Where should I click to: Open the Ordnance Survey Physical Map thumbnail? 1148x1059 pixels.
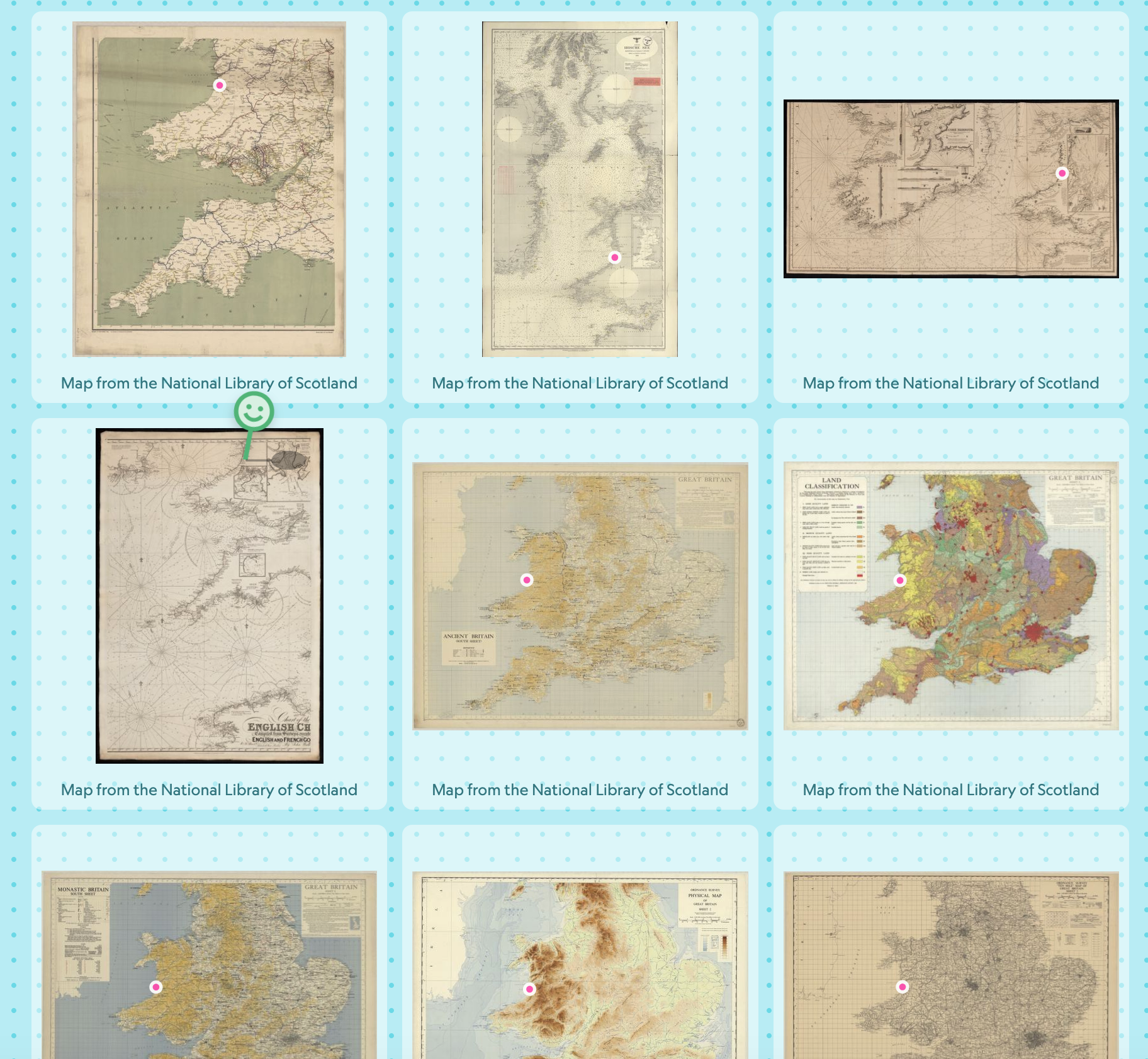click(x=580, y=965)
